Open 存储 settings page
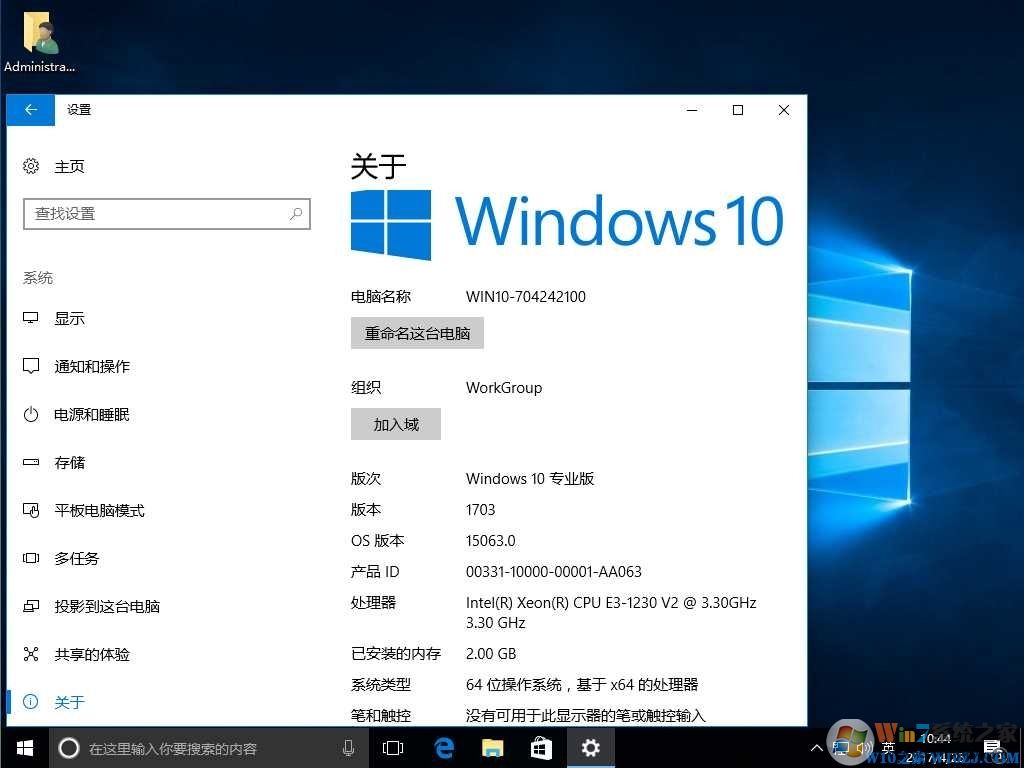 [x=69, y=462]
